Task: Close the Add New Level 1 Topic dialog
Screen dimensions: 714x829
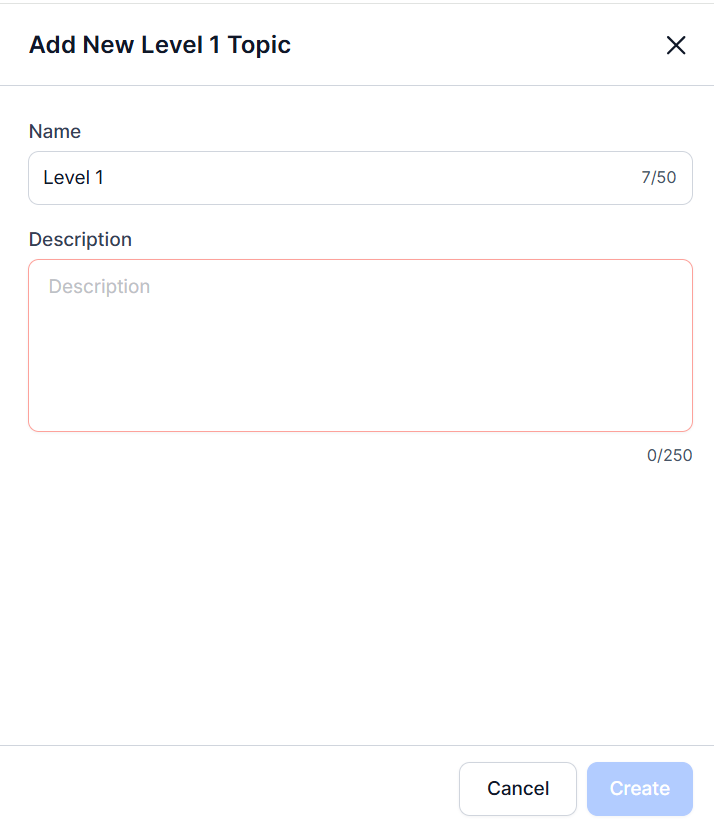Action: 676,45
